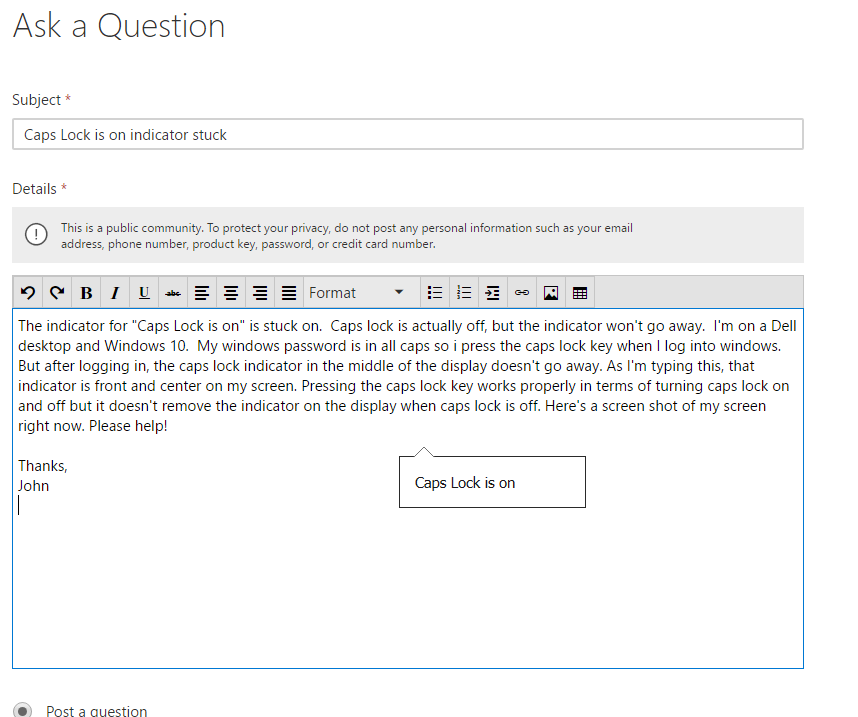Toggle Bold formatting
Screen dimensions: 858x717
tap(86, 293)
